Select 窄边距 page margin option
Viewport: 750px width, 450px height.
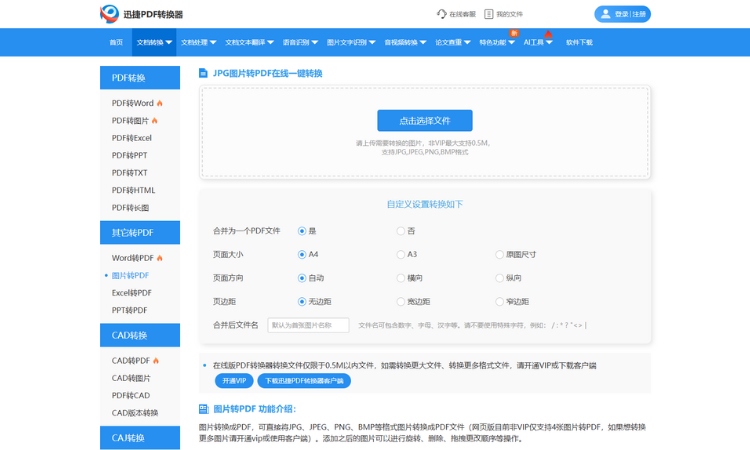pyautogui.click(x=498, y=301)
